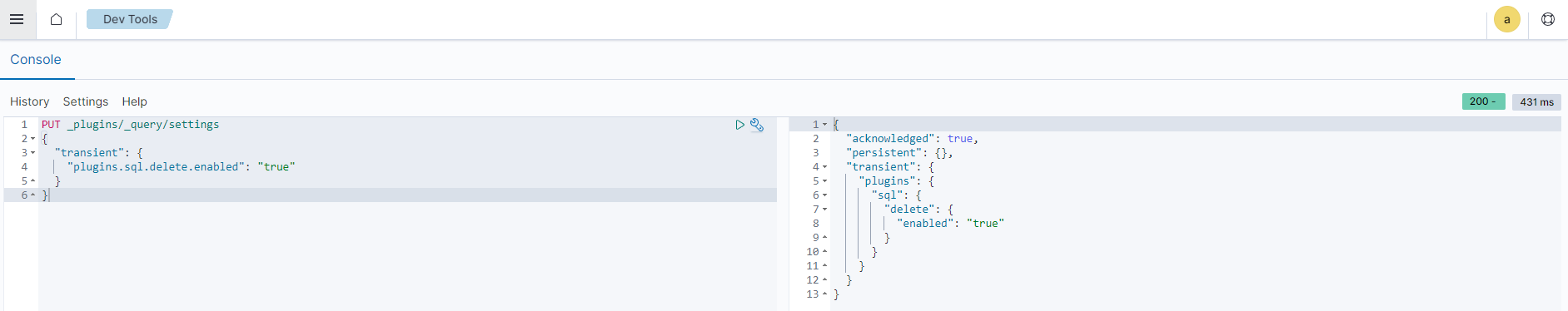Viewport: 1568px width, 311px height.
Task: Collapse response "transient" fold on line 4
Action: 825,167
